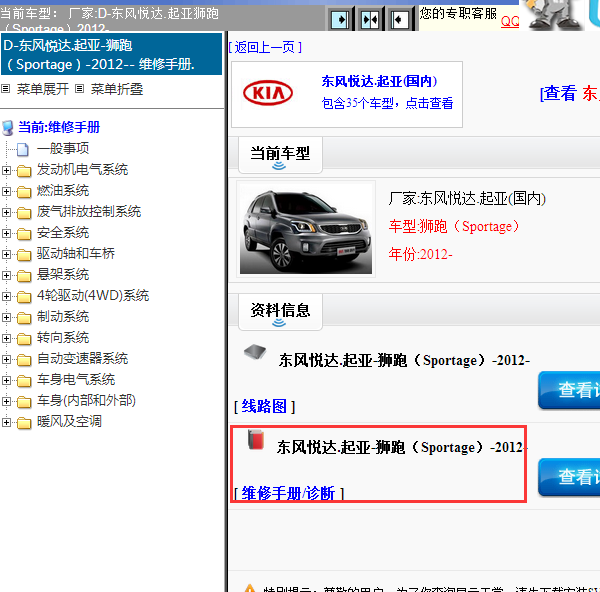Click the blue header D-东风悦达.起亚-狮跑 维修手册
600x592 pixels.
(111, 54)
